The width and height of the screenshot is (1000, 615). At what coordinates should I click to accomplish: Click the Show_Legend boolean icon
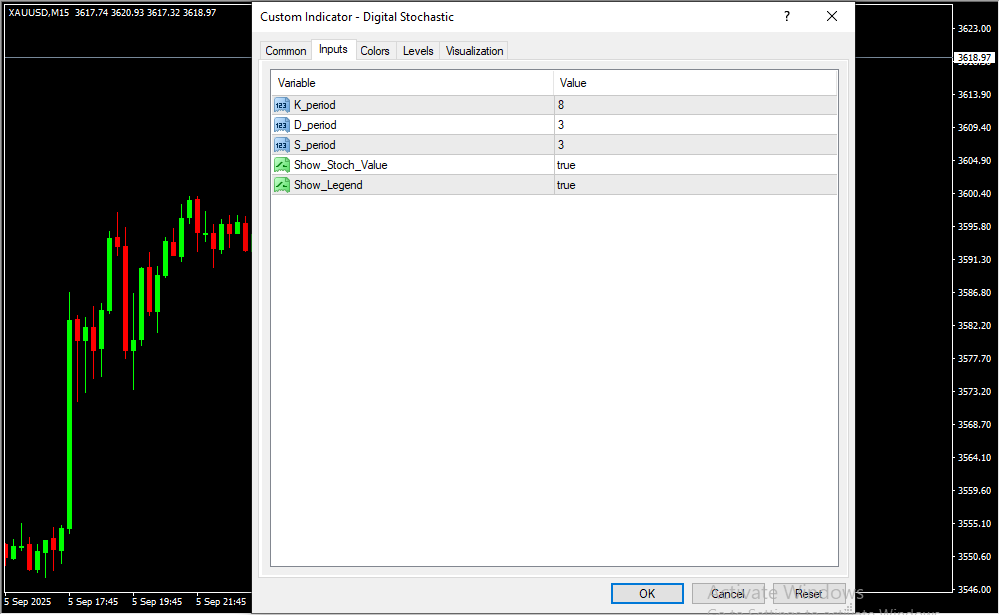(x=282, y=185)
